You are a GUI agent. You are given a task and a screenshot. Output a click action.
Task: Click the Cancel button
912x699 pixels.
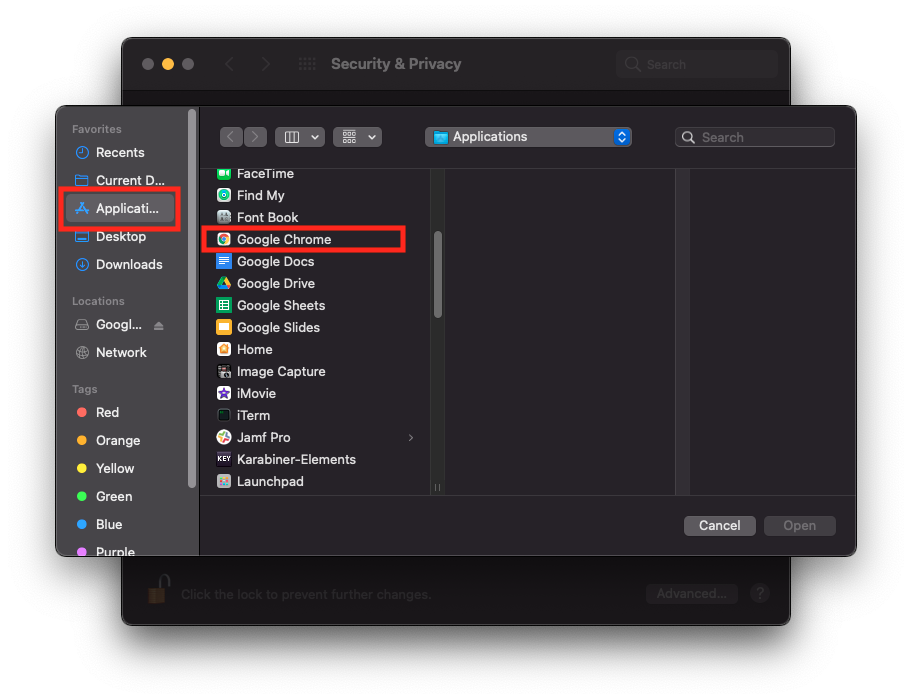pos(719,526)
